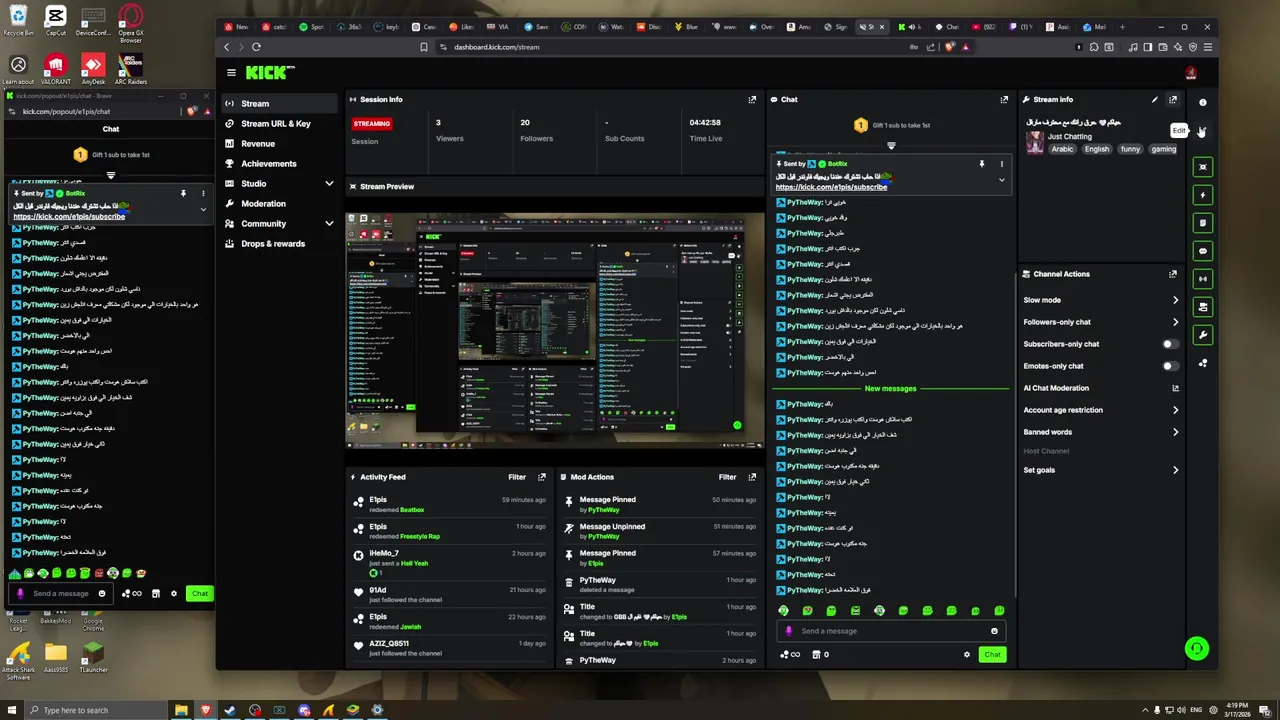1280x720 pixels.
Task: Open emoji picker in dashboard message box
Action: point(994,631)
